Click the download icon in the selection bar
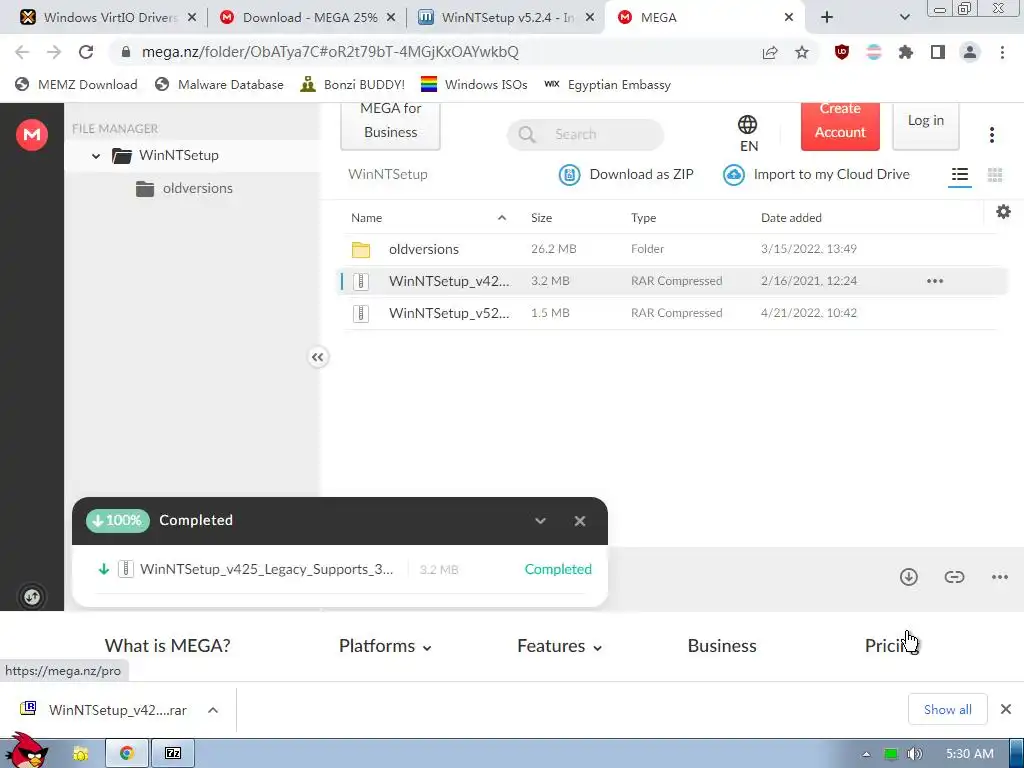The height and width of the screenshot is (768, 1024). (x=908, y=577)
